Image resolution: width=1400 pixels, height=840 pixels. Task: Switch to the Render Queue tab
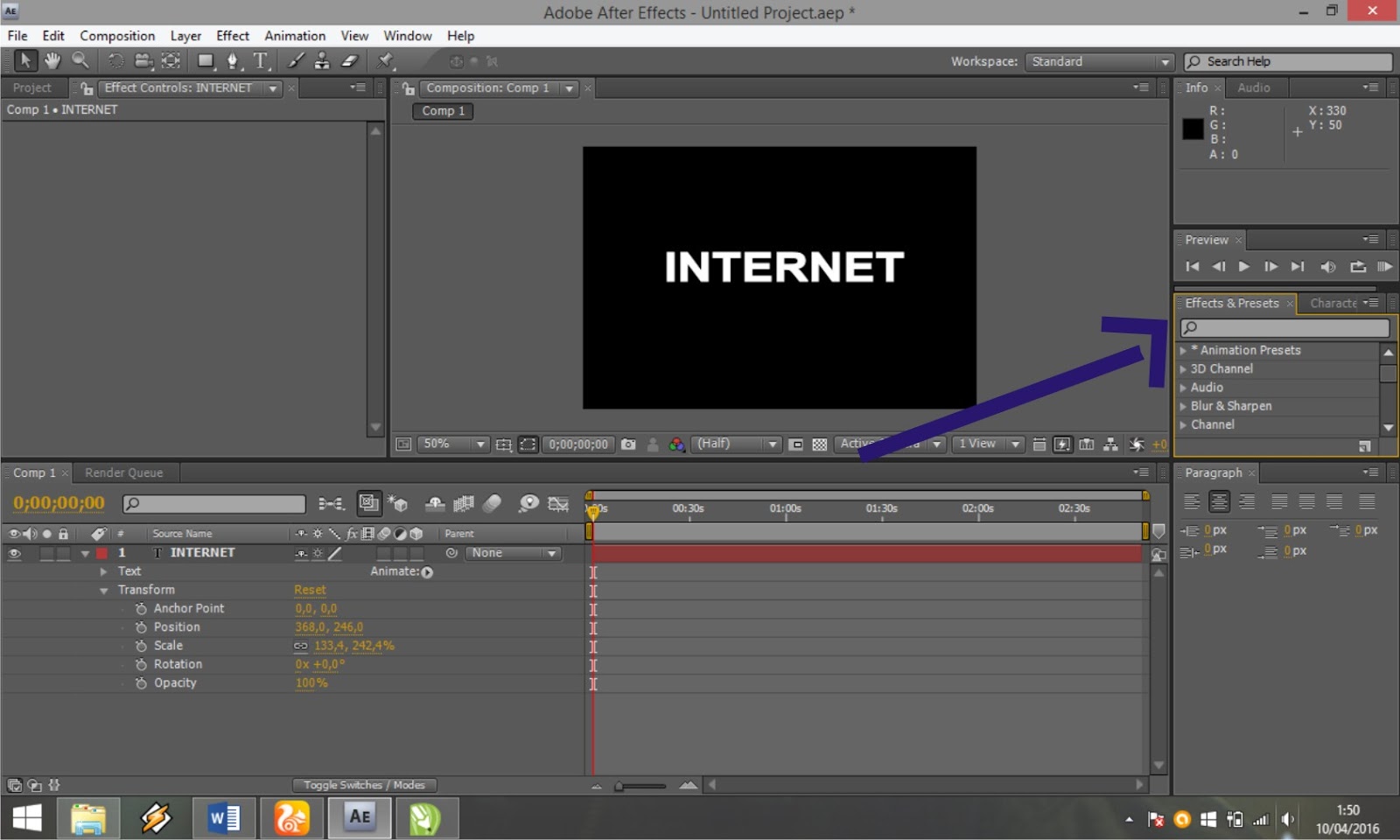pyautogui.click(x=123, y=472)
